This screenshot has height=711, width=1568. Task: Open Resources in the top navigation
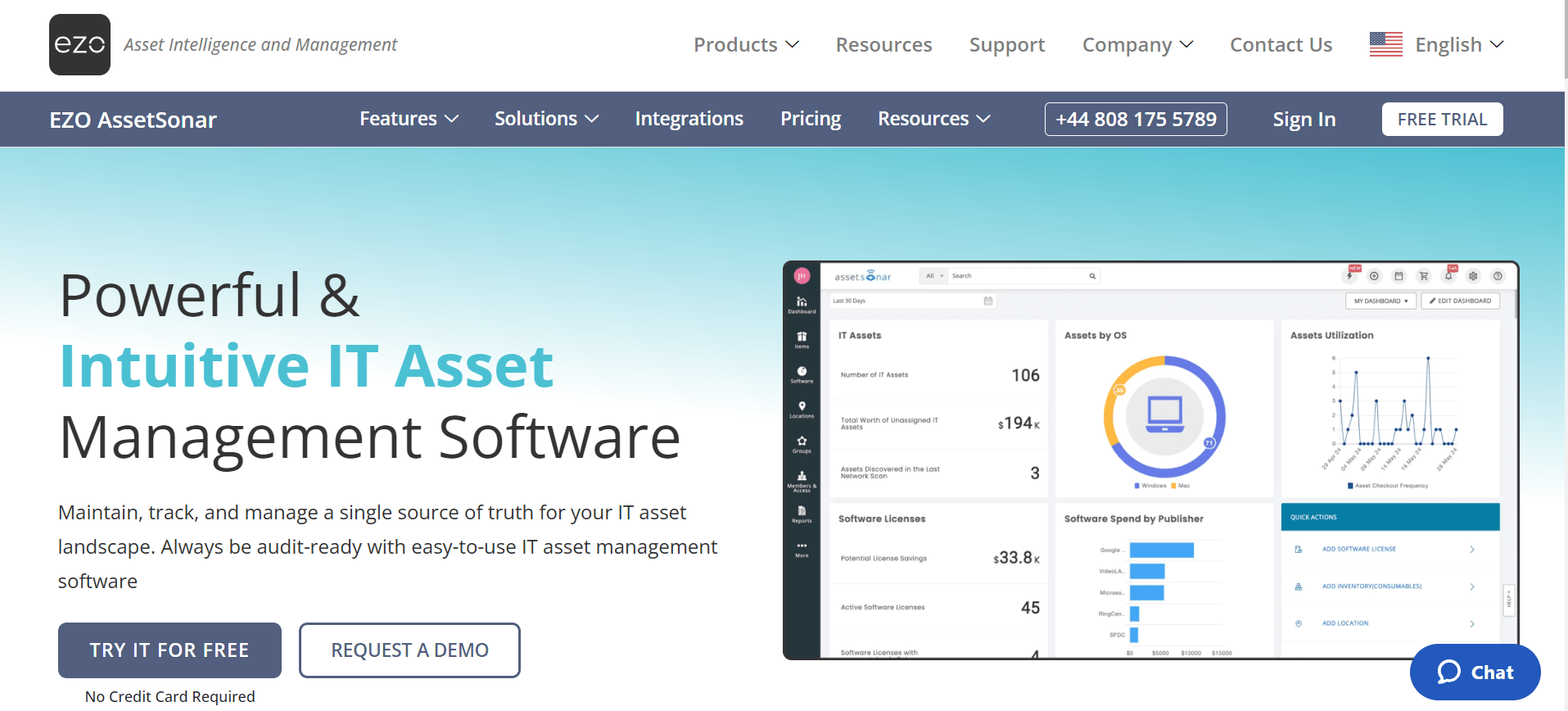tap(883, 44)
